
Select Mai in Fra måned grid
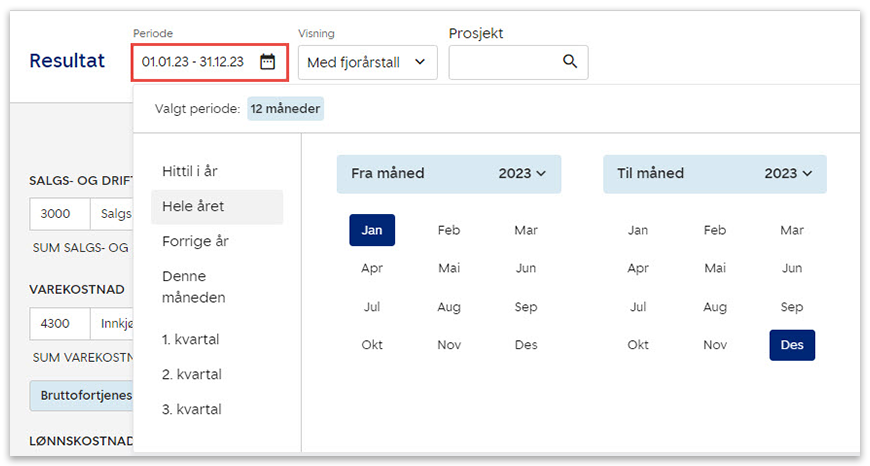coord(449,268)
